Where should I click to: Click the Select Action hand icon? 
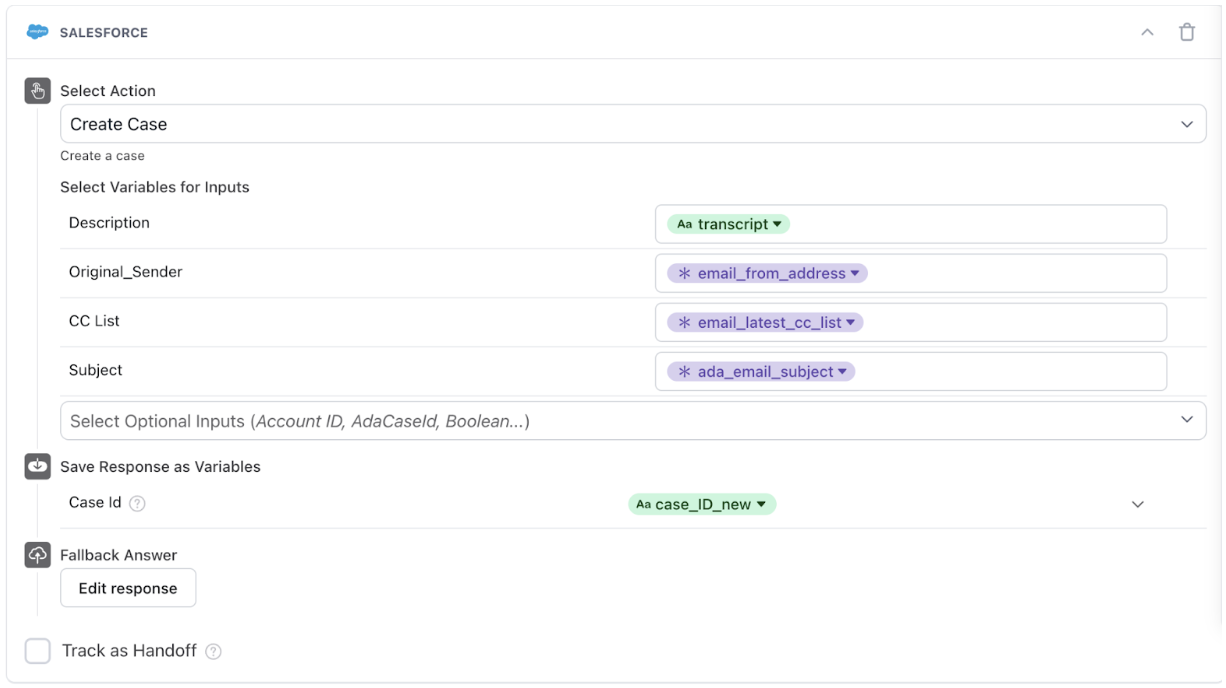coord(37,91)
